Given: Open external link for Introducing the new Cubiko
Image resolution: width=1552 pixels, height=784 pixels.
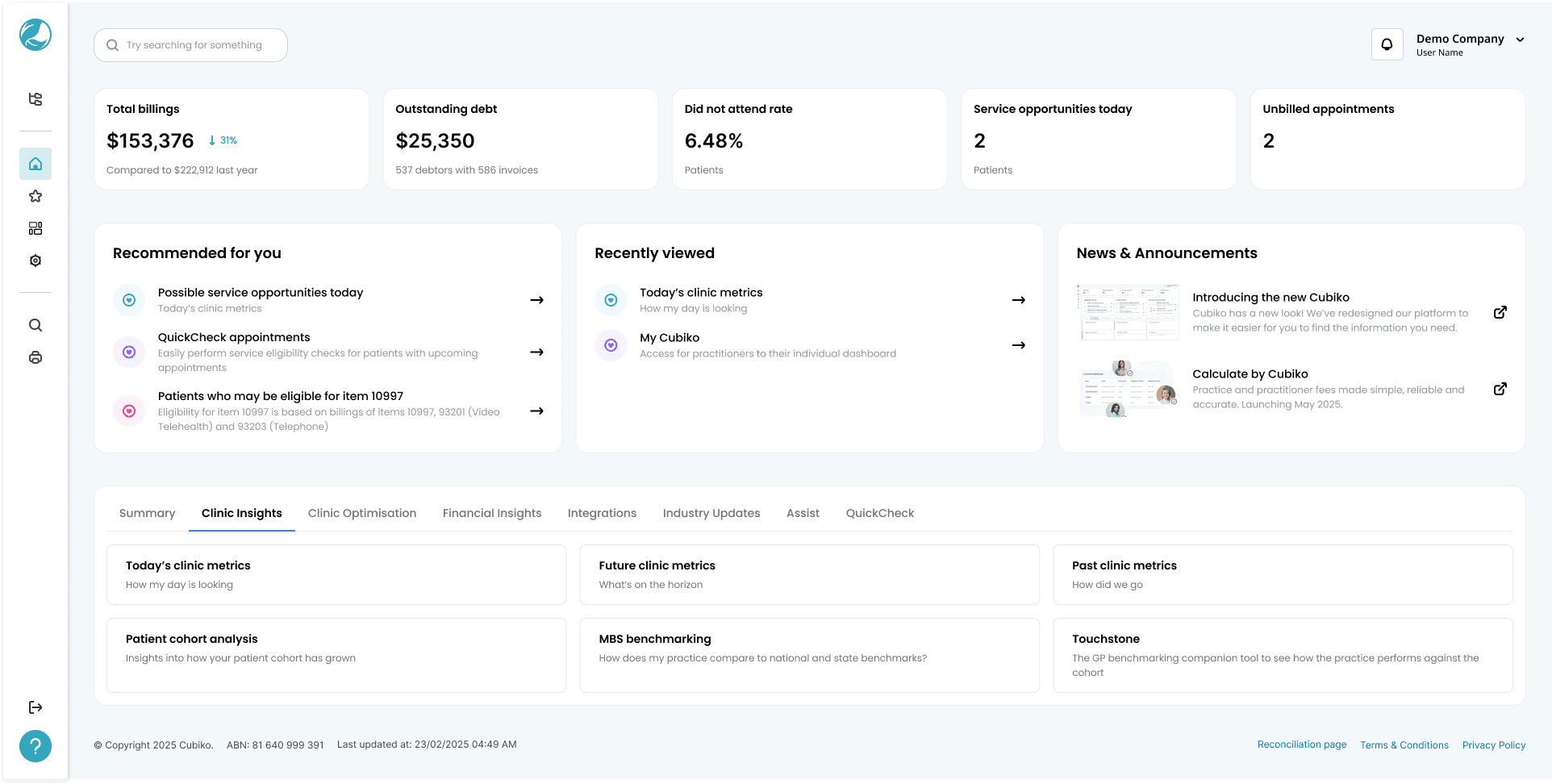Looking at the screenshot, I should pos(1500,312).
